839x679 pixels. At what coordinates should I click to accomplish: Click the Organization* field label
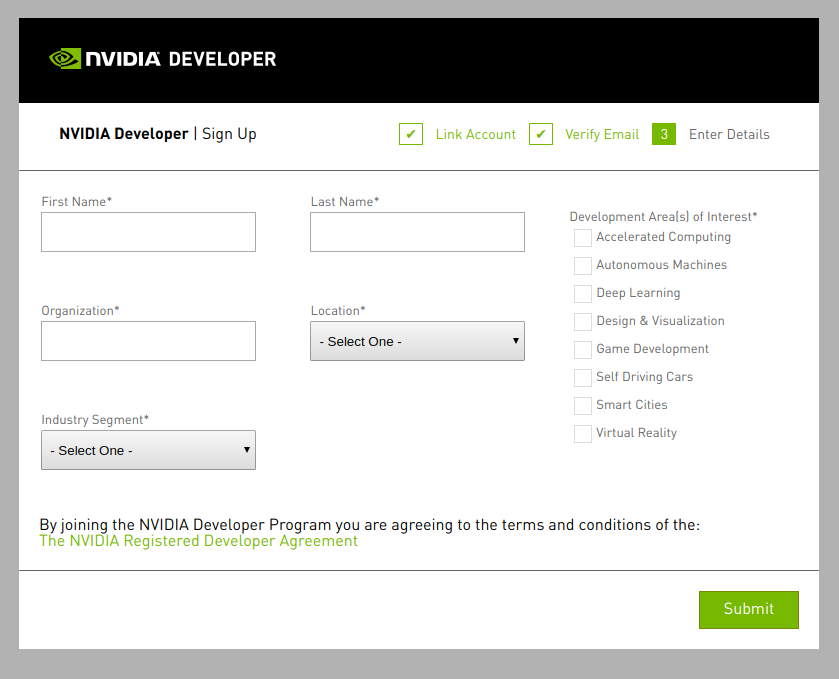[80, 311]
